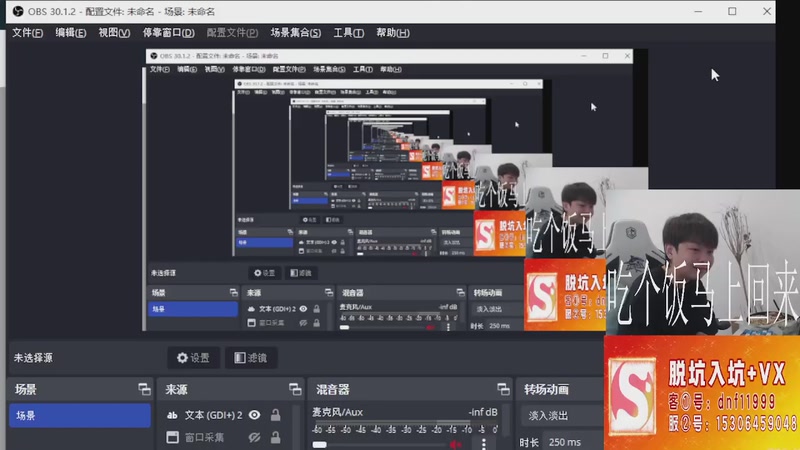Screen dimensions: 800x450
Task: Click the 工具(T) menu in the nested preview window
Action: point(363,69)
